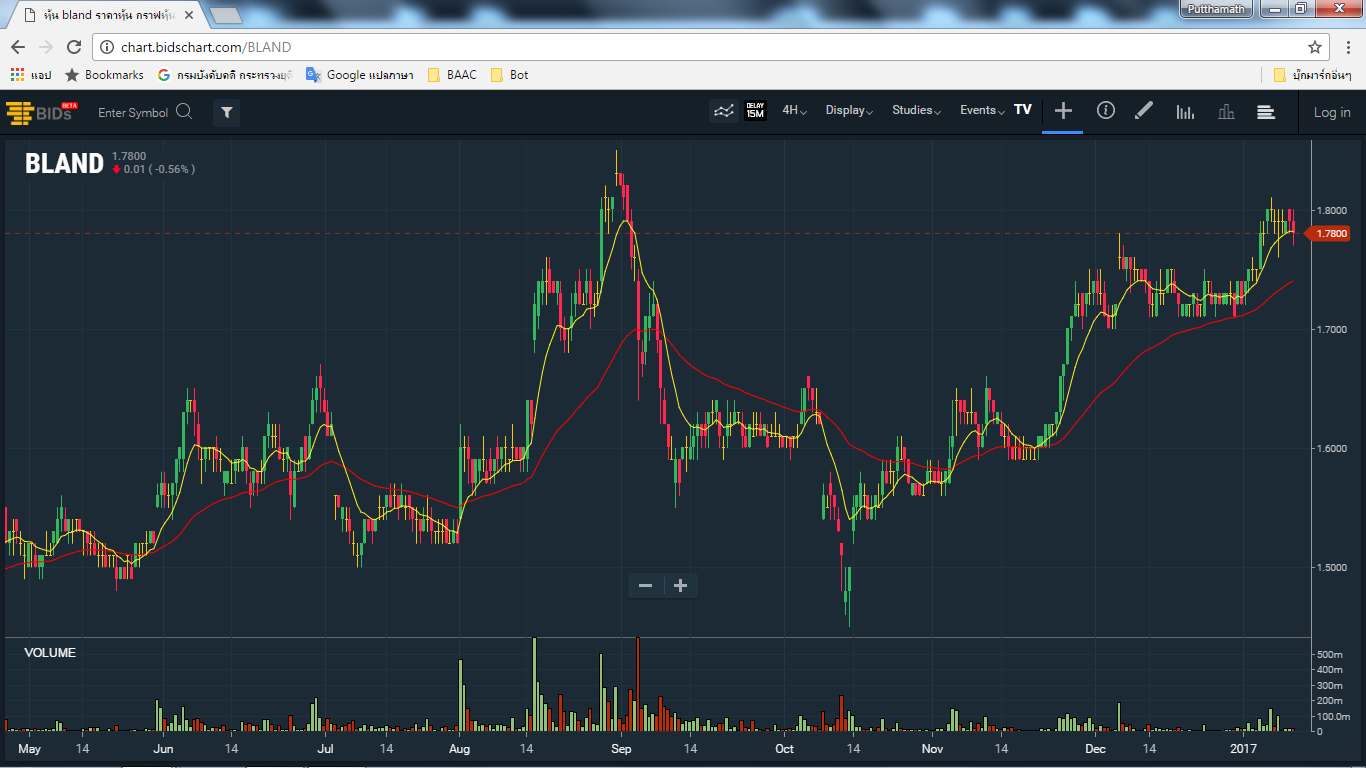
Task: Click the May date axis label
Action: pyautogui.click(x=29, y=749)
